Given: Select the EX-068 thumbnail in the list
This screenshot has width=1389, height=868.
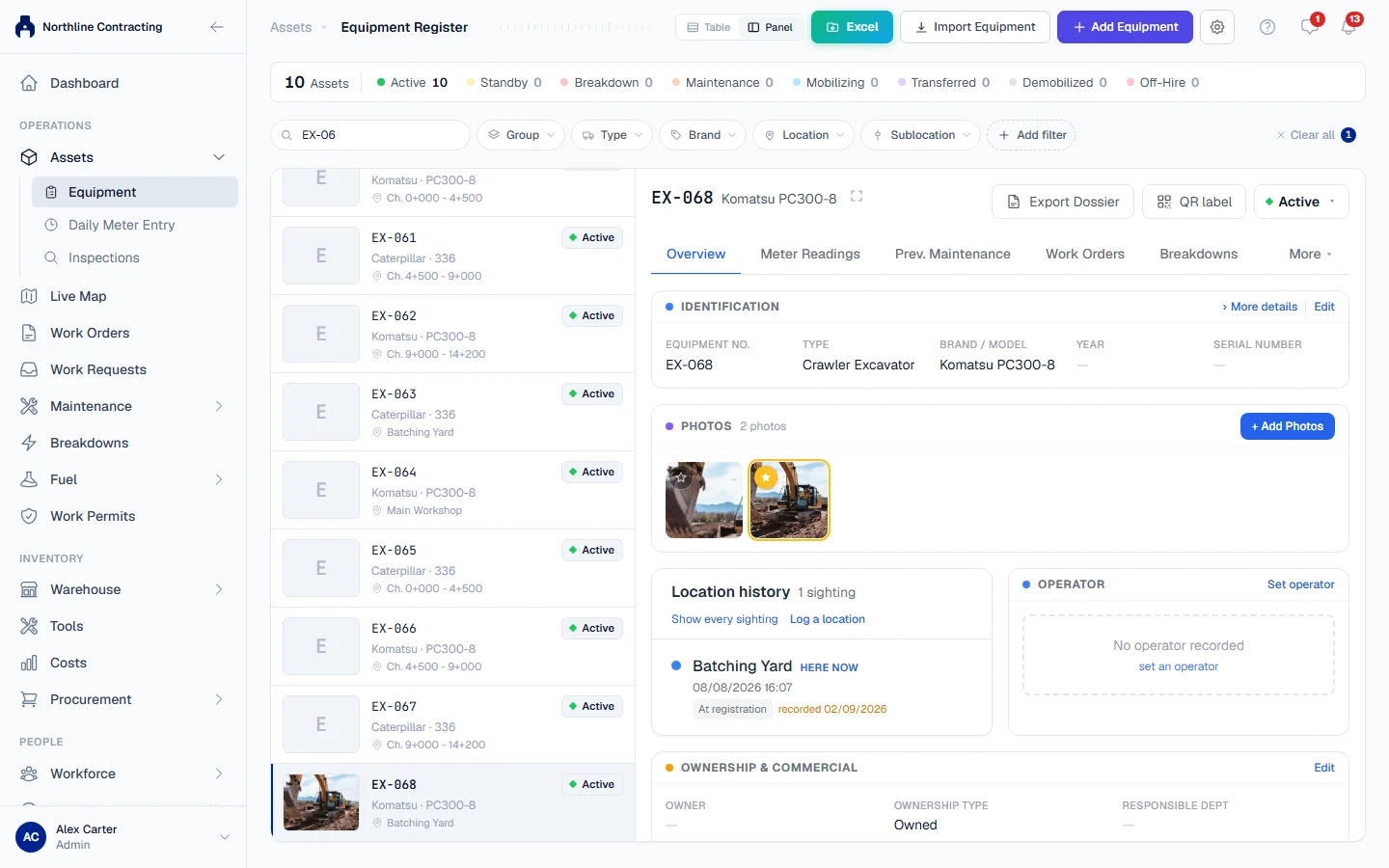Looking at the screenshot, I should click(321, 802).
